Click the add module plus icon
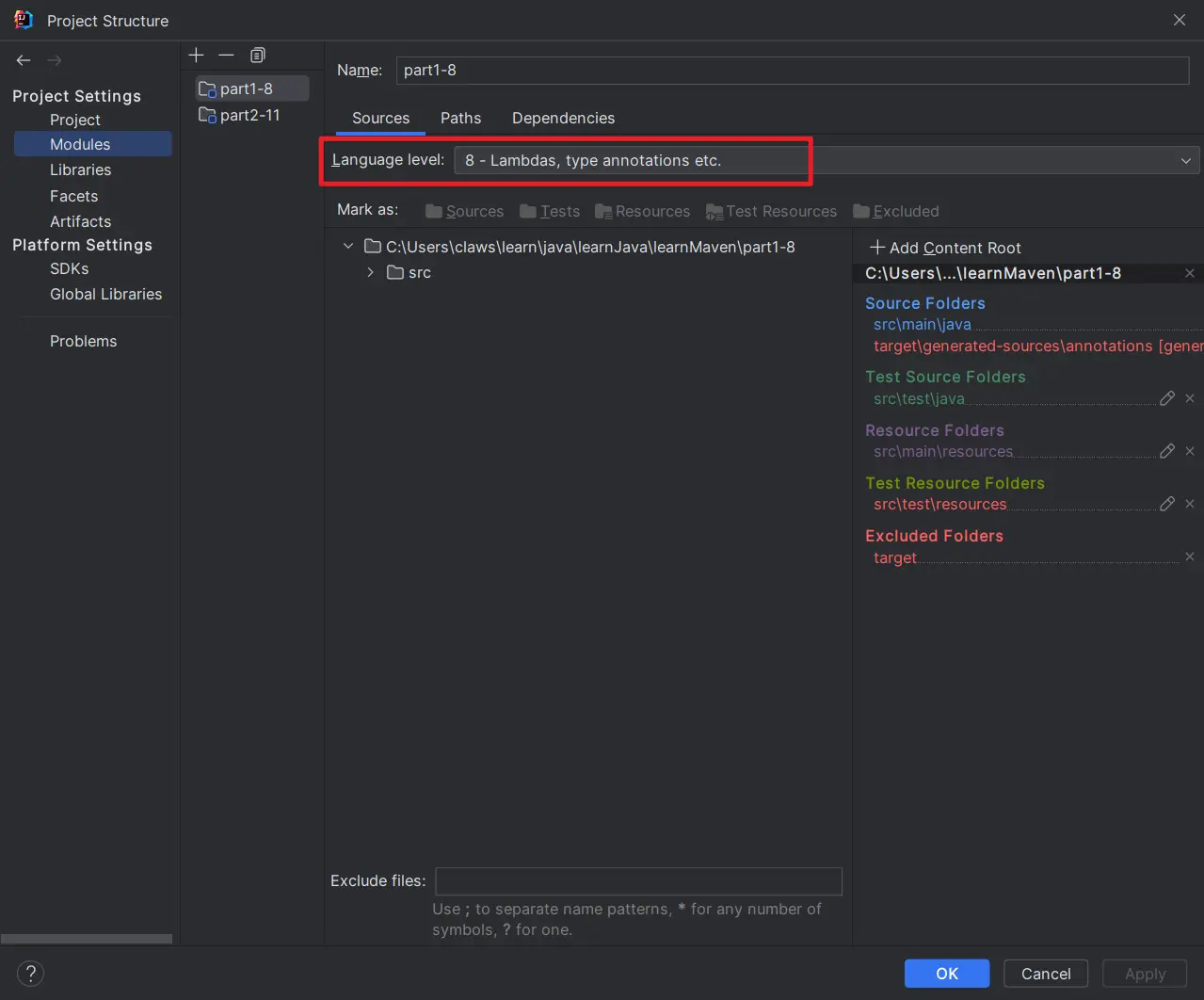1204x1000 pixels. 196,56
